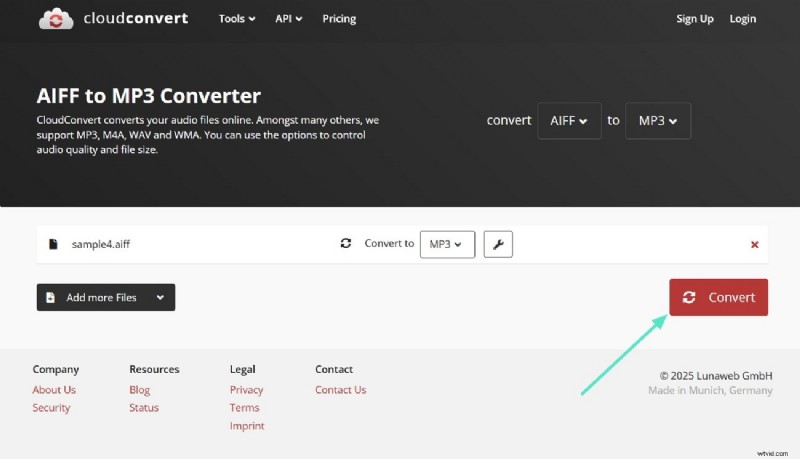
Task: Open the Terms link
Action: 244,407
